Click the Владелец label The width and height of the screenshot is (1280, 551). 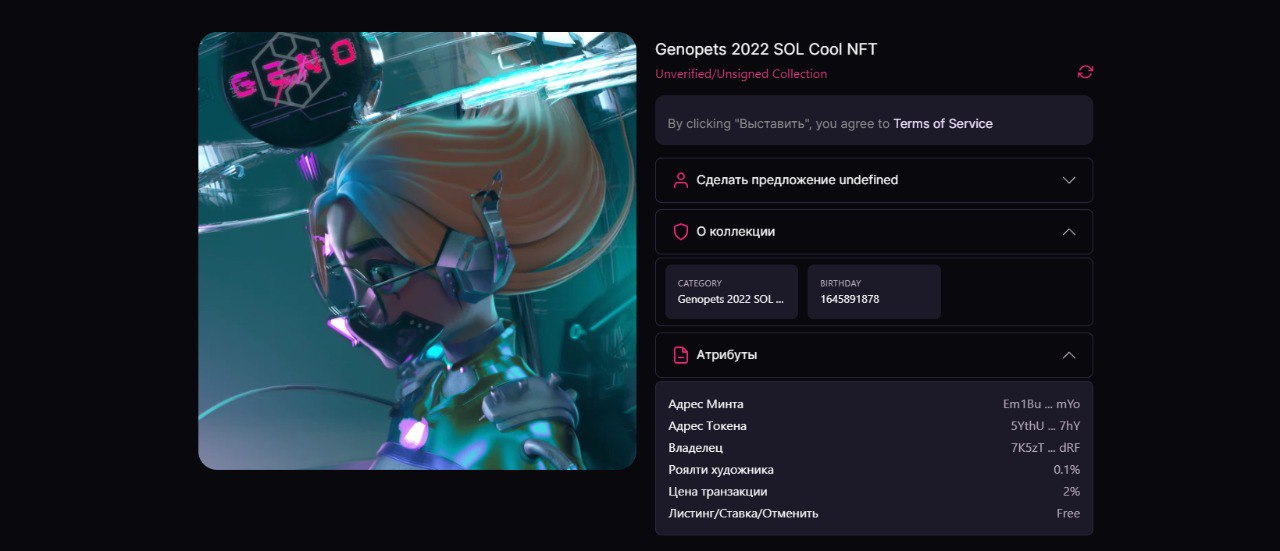tap(695, 448)
